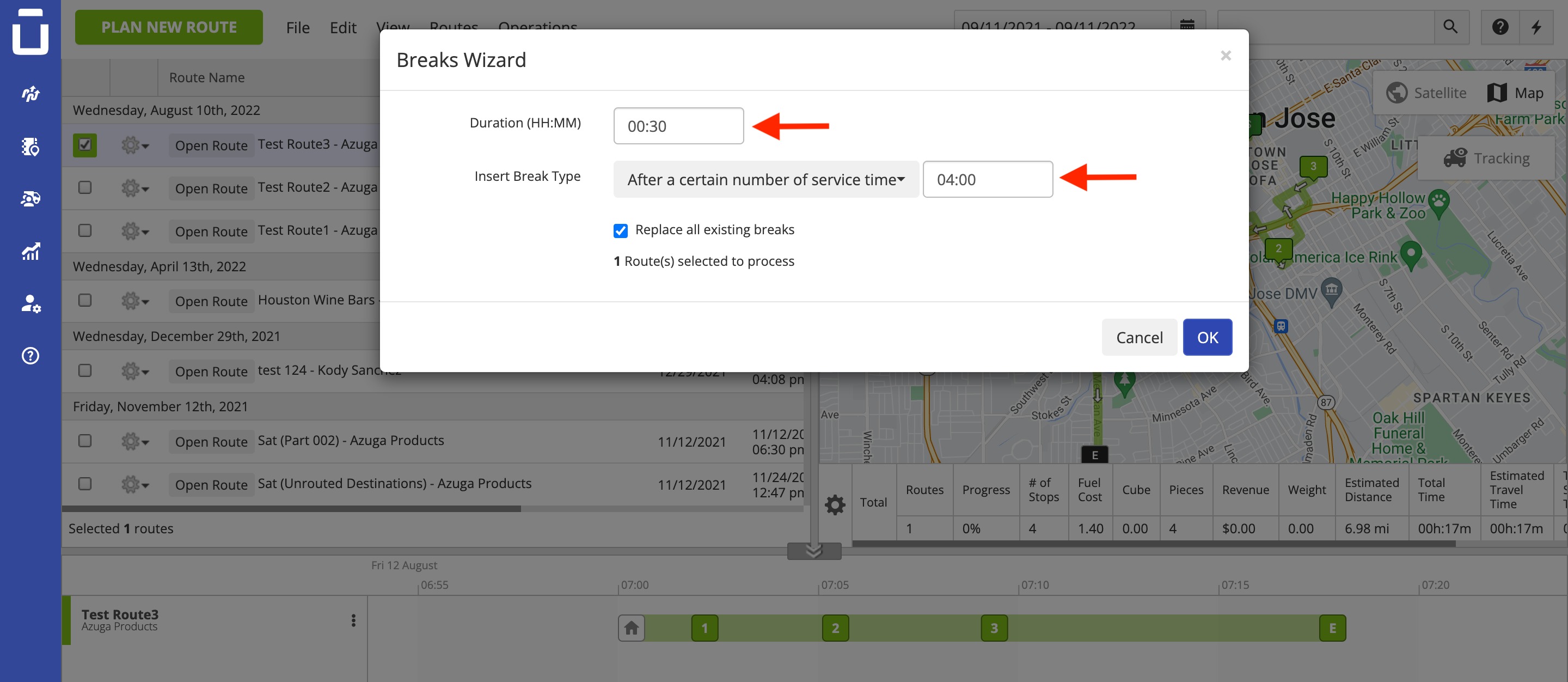Check the Houston Wine Bars row checkbox
This screenshot has height=682, width=1568.
(84, 300)
